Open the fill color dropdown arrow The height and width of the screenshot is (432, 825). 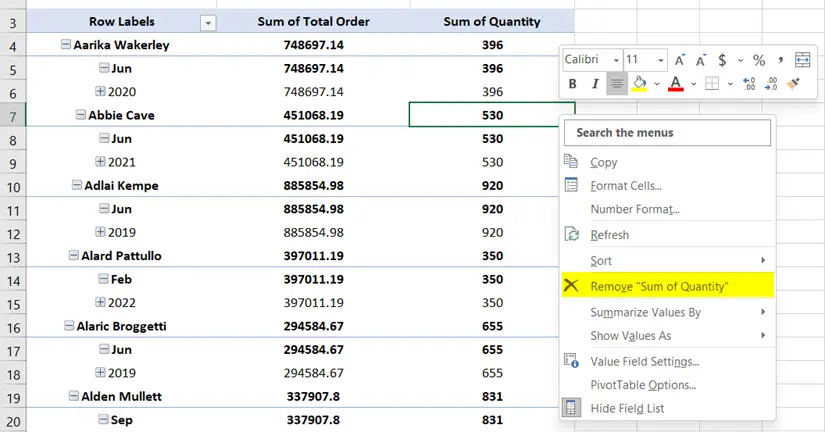pos(657,84)
